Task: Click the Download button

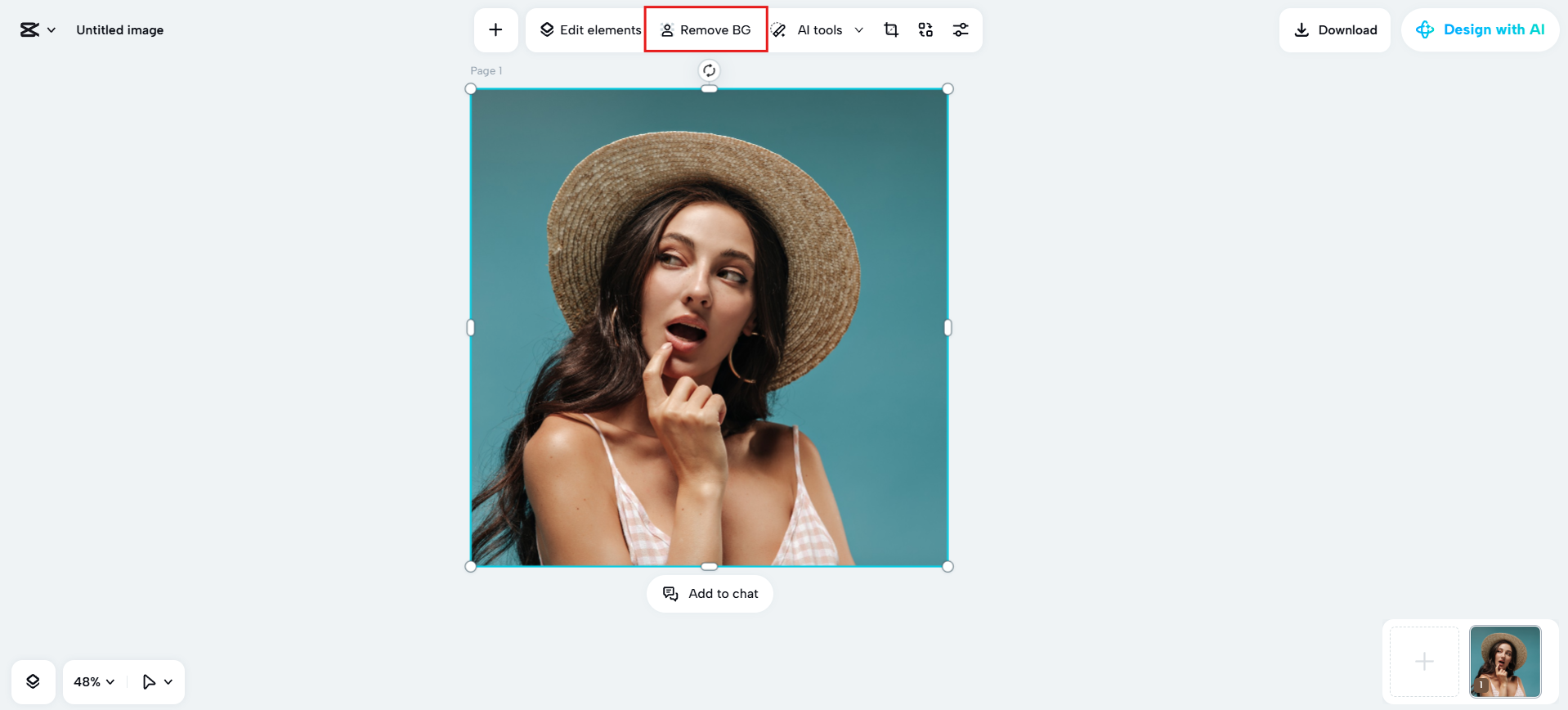Action: tap(1335, 30)
